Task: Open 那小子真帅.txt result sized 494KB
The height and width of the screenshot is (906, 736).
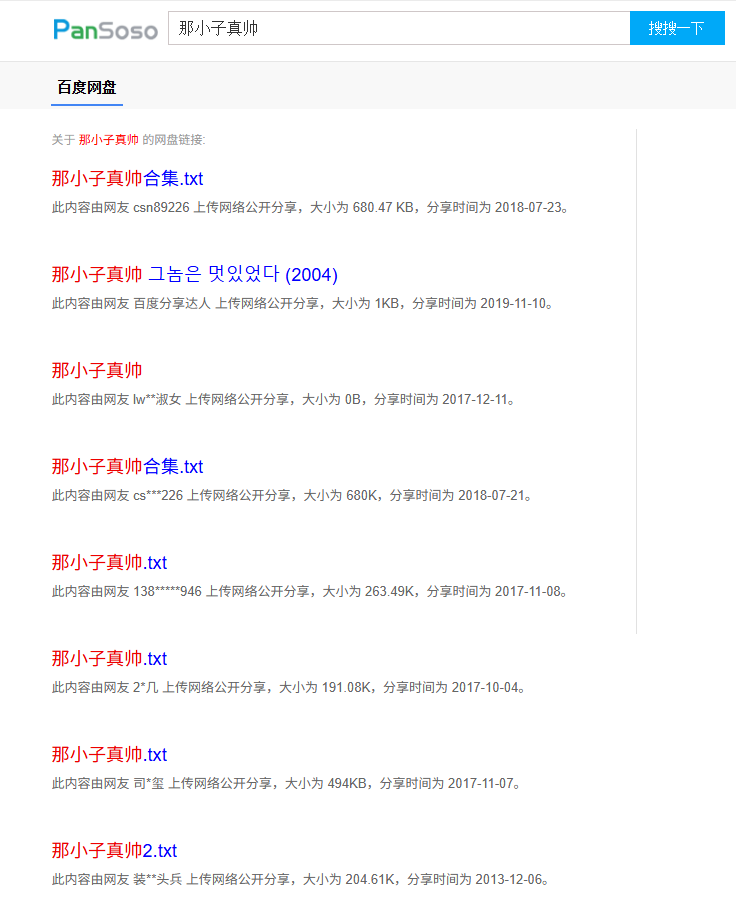Action: pyautogui.click(x=109, y=755)
